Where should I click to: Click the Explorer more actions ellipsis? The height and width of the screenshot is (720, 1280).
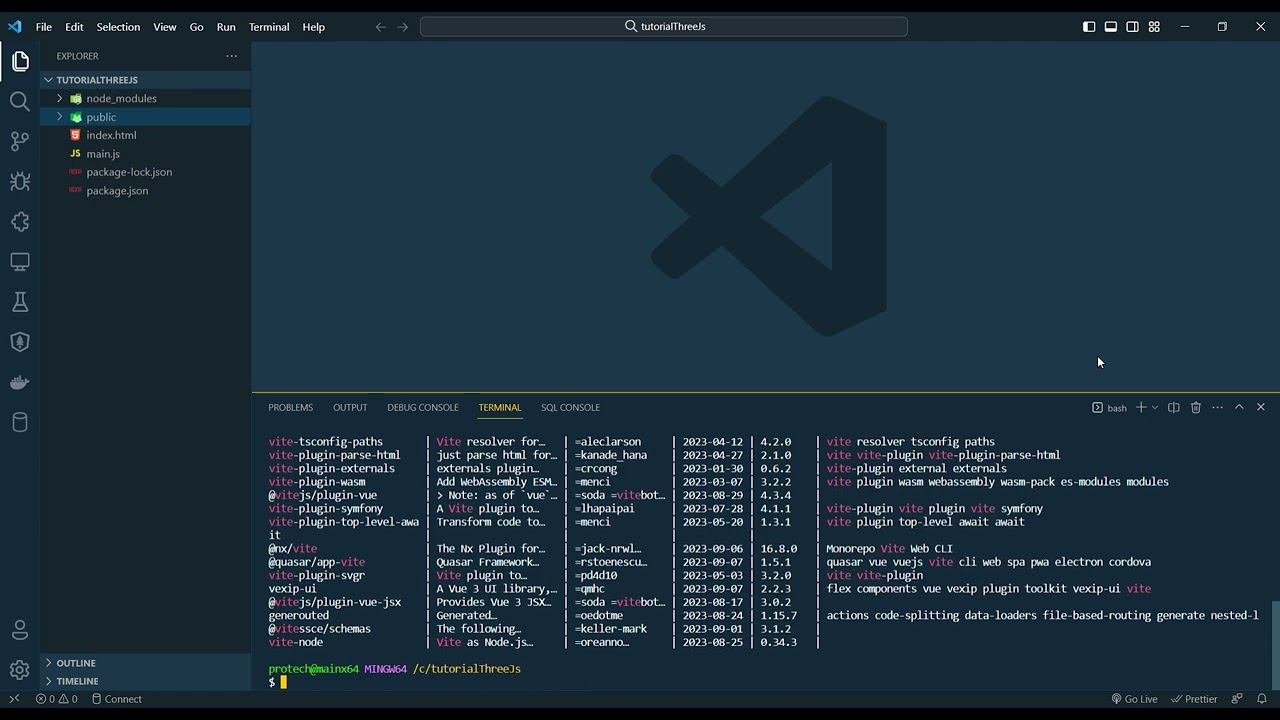(232, 56)
